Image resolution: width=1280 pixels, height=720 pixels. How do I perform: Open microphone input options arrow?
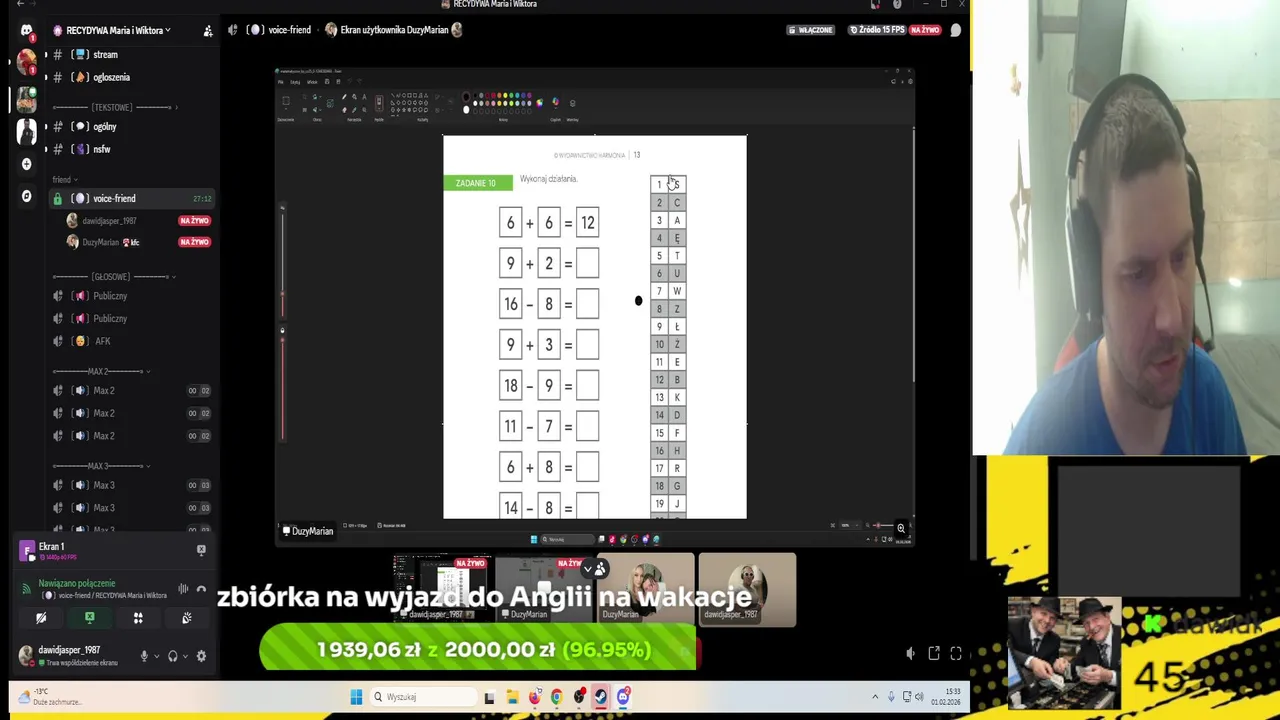[156, 656]
